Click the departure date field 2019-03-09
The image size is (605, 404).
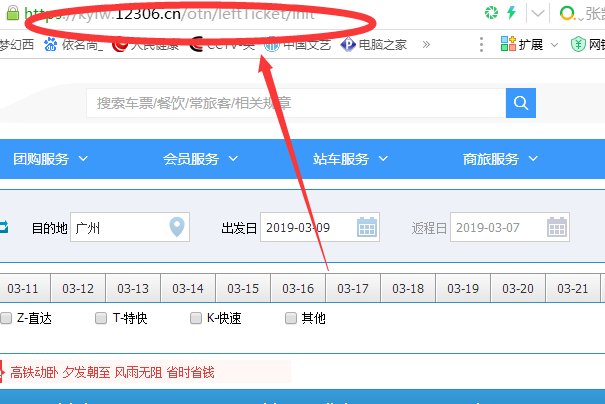(320, 227)
